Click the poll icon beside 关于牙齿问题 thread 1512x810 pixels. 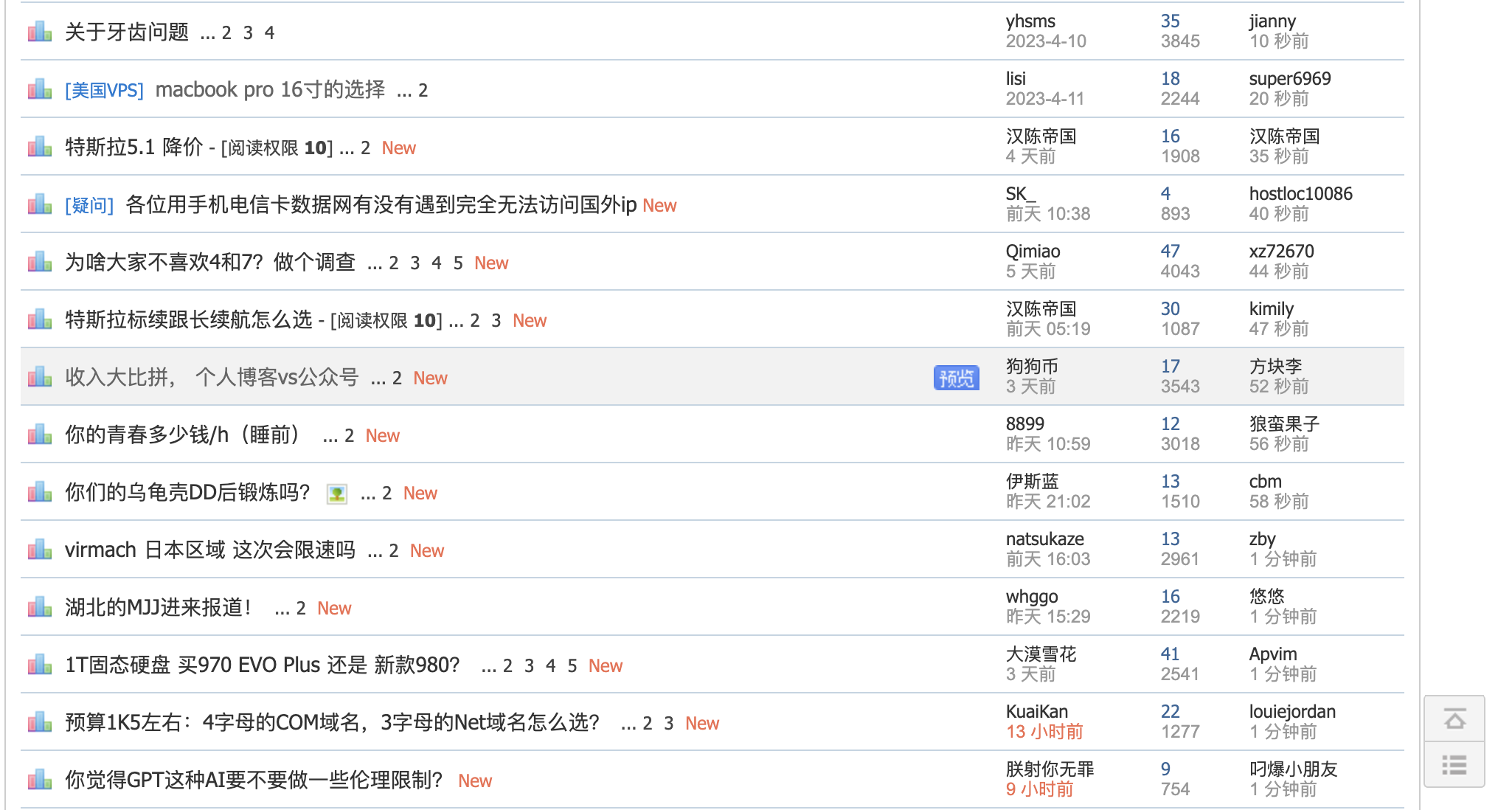(x=40, y=32)
